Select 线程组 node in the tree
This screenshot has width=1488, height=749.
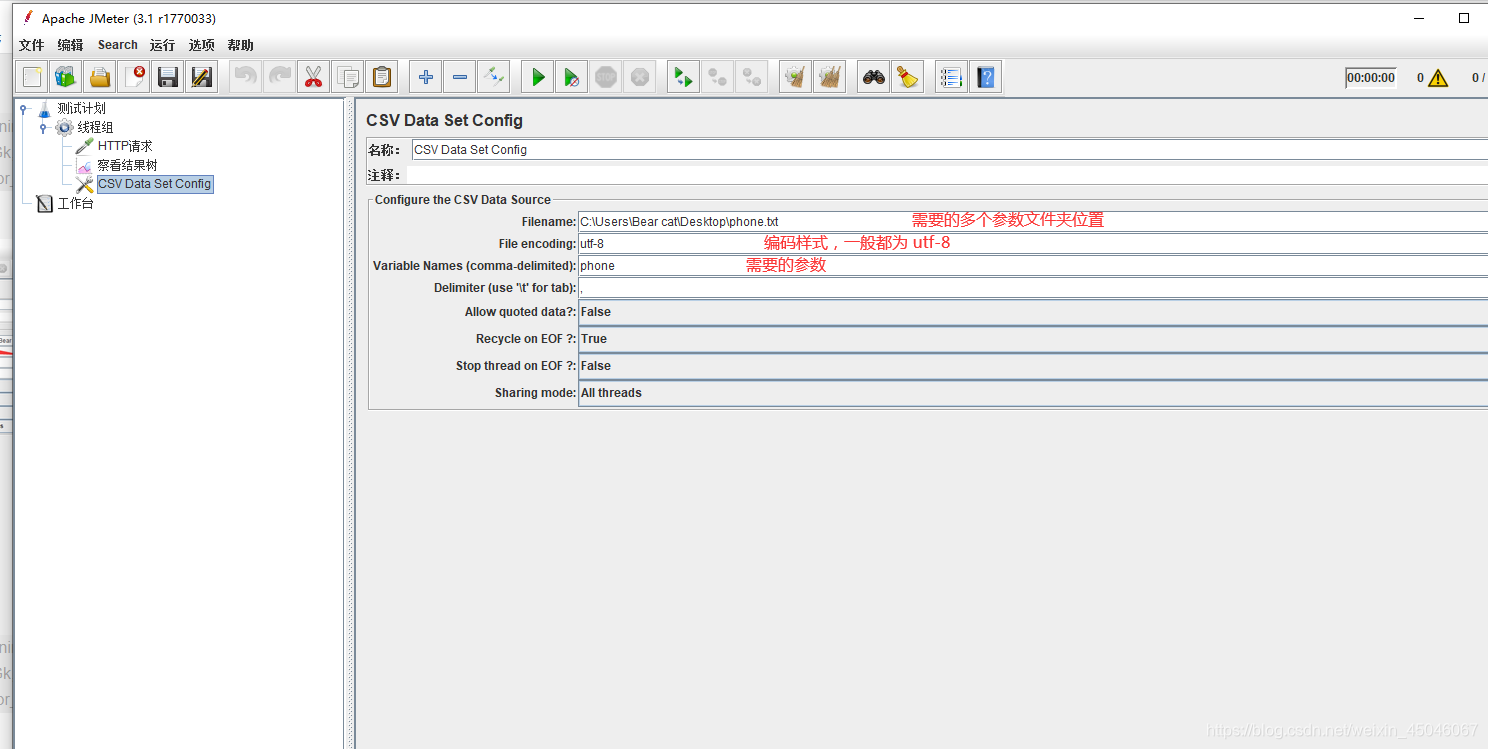coord(96,127)
